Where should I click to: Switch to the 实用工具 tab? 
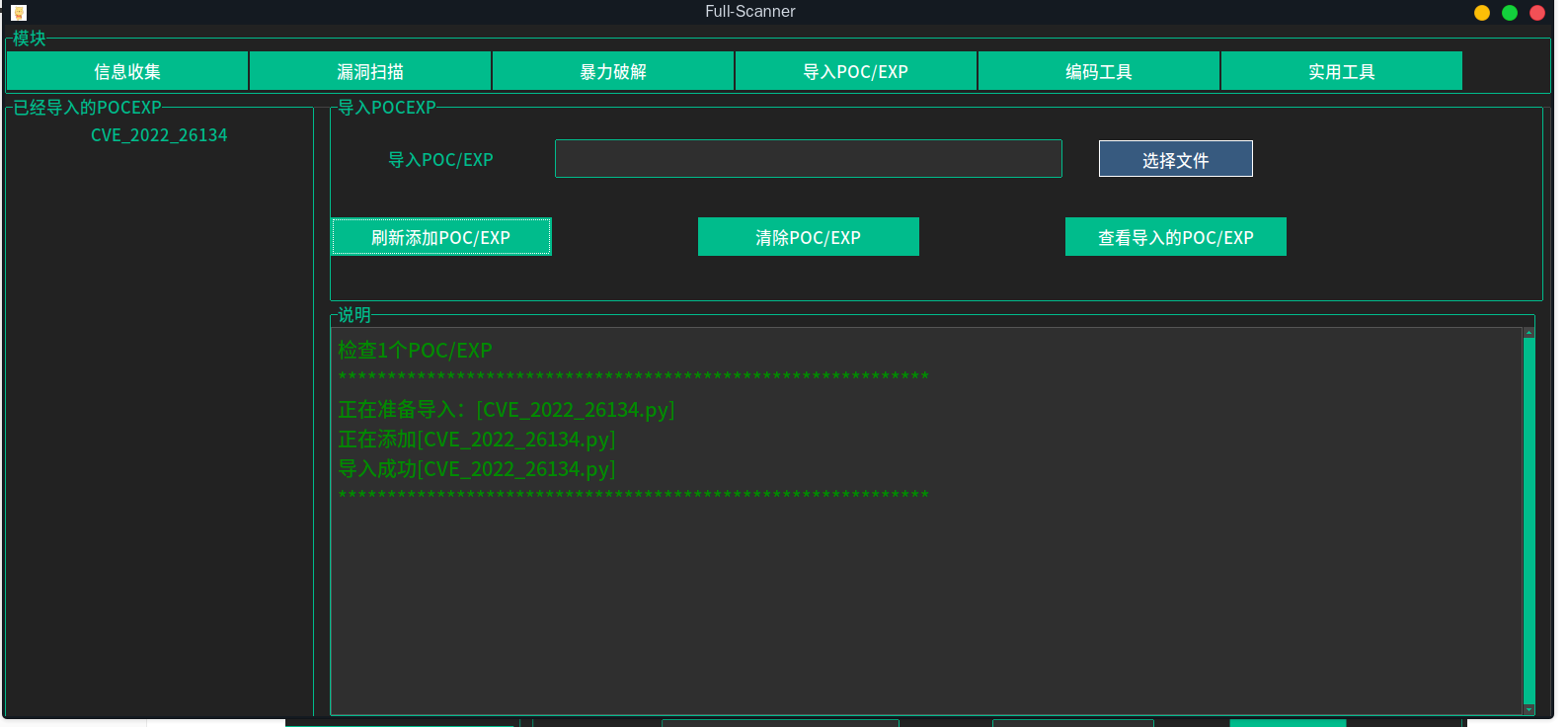click(1342, 71)
